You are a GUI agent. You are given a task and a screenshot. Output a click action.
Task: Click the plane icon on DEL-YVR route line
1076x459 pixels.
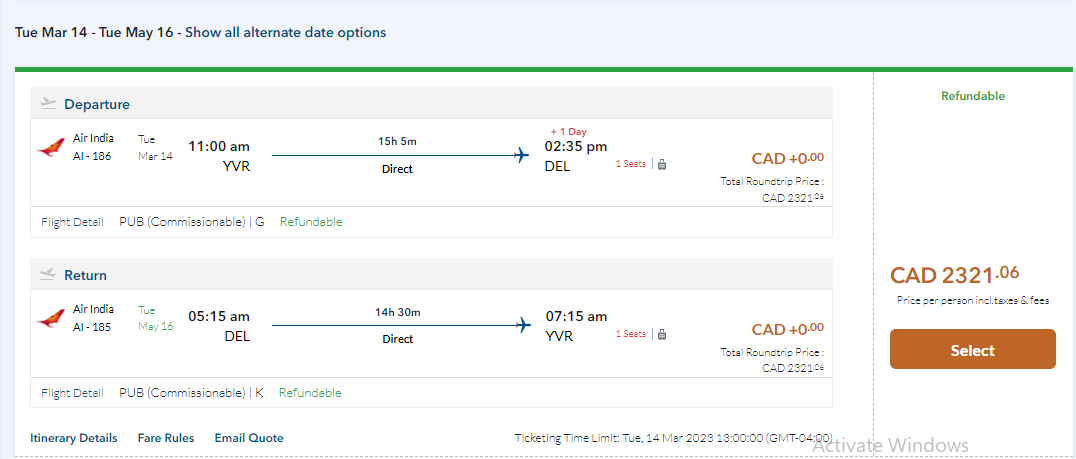(x=521, y=325)
